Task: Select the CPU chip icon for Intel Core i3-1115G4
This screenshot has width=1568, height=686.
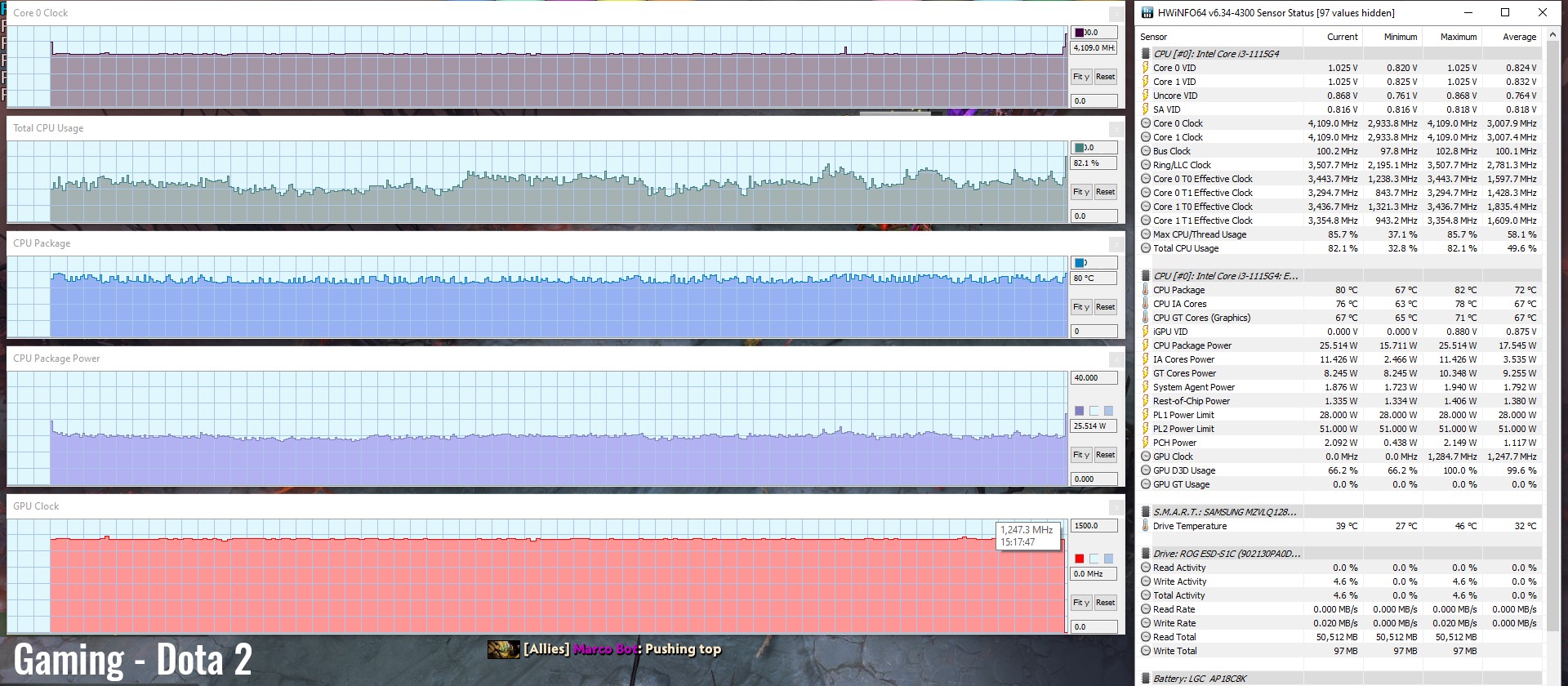Action: click(x=1146, y=54)
